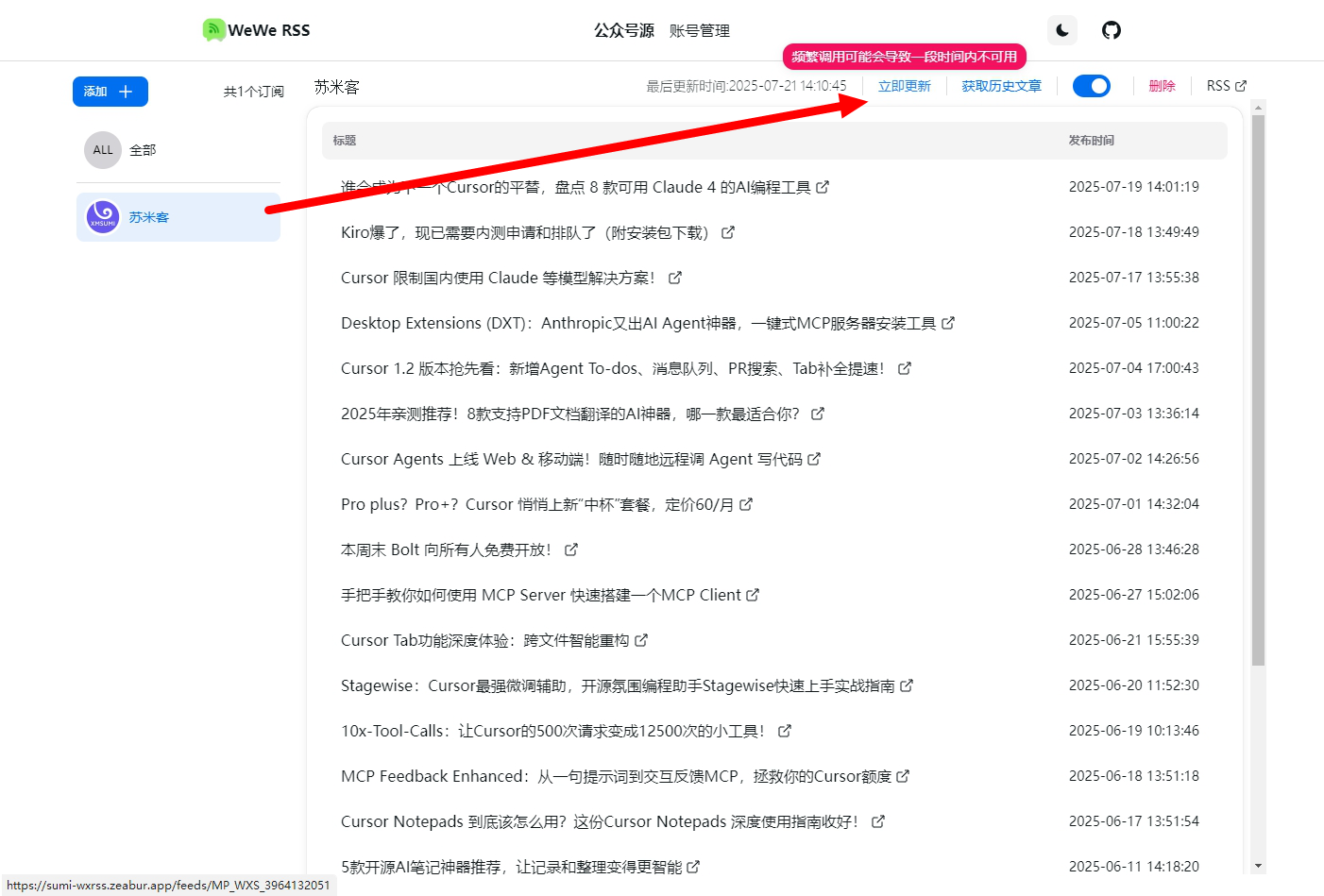
Task: Open article 'Desktop Extensions (DXT)'
Action: pos(638,323)
